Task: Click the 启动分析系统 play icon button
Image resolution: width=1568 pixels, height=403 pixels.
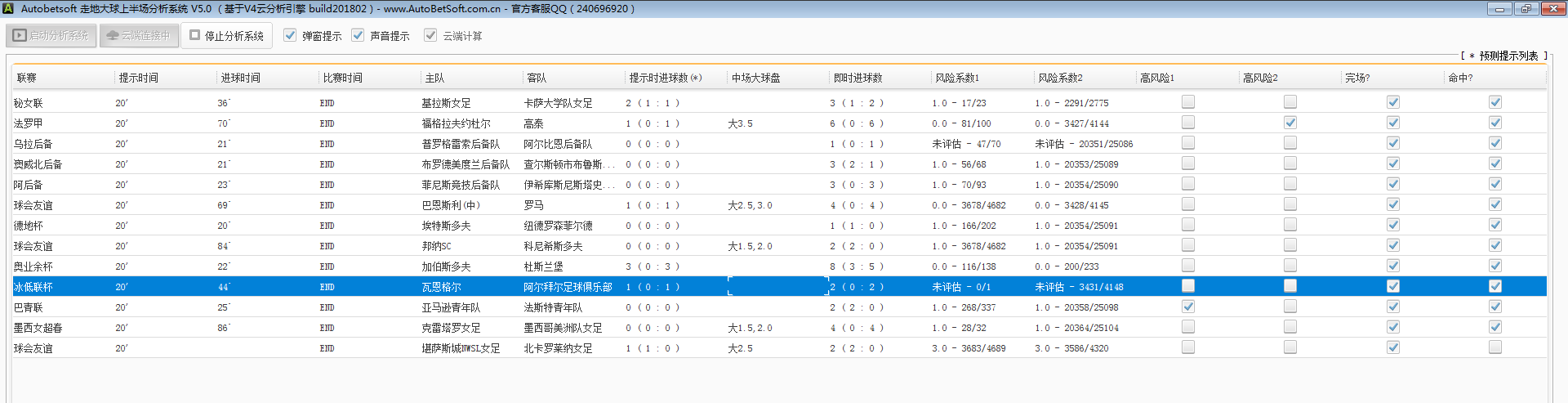Action: coord(51,36)
